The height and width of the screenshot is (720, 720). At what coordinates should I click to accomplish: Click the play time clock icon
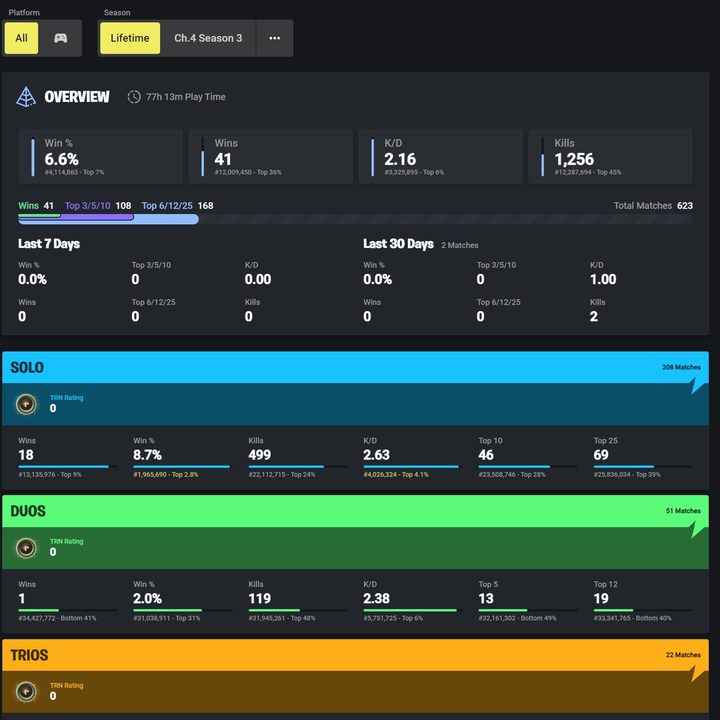134,97
